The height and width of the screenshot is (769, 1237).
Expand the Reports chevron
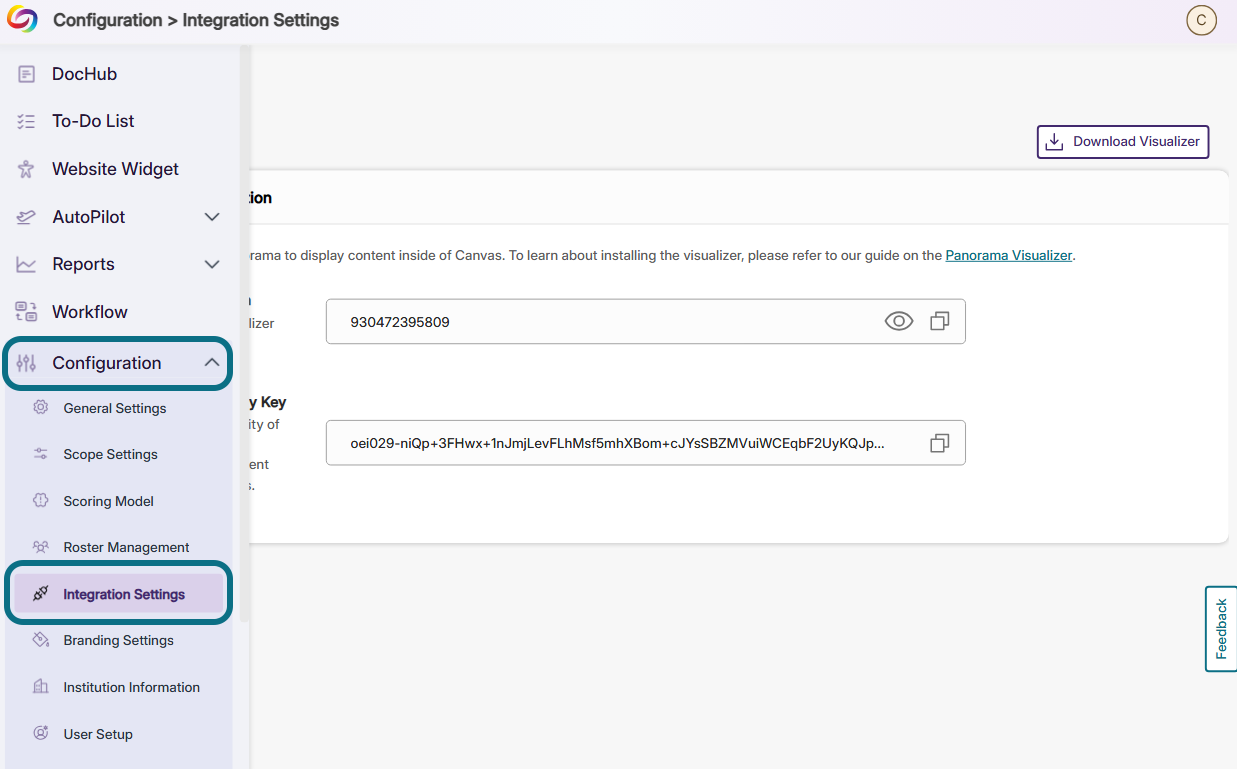pyautogui.click(x=212, y=264)
